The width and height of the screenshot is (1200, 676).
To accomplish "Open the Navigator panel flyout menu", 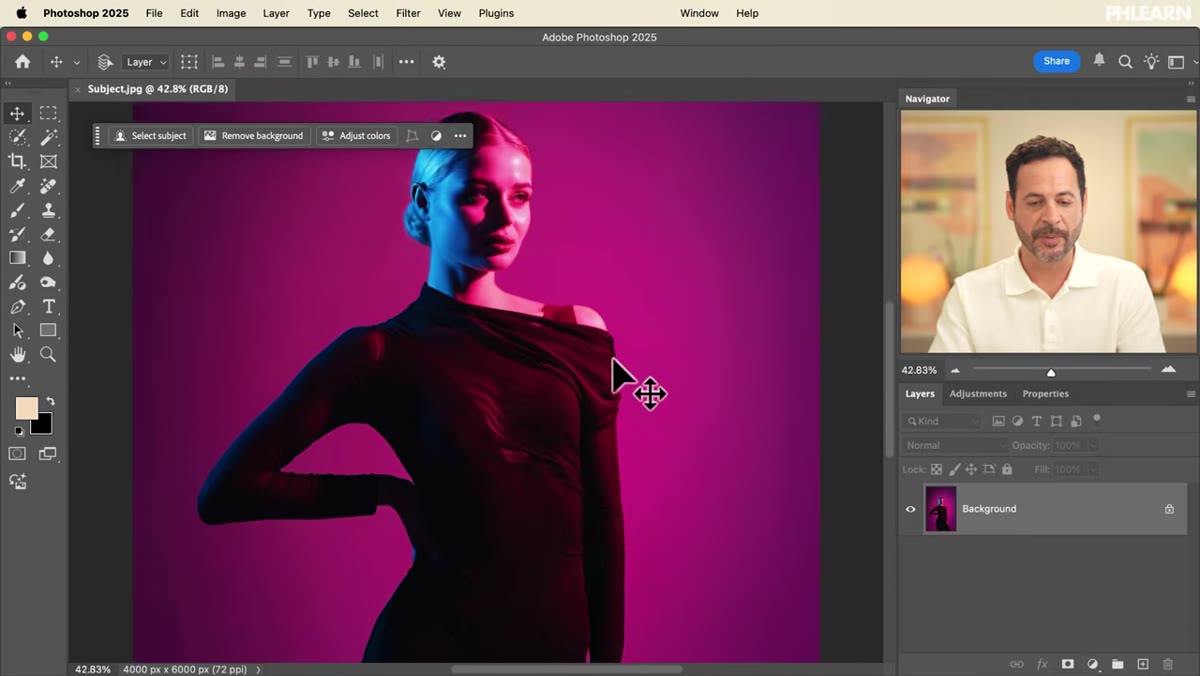I will point(1190,99).
